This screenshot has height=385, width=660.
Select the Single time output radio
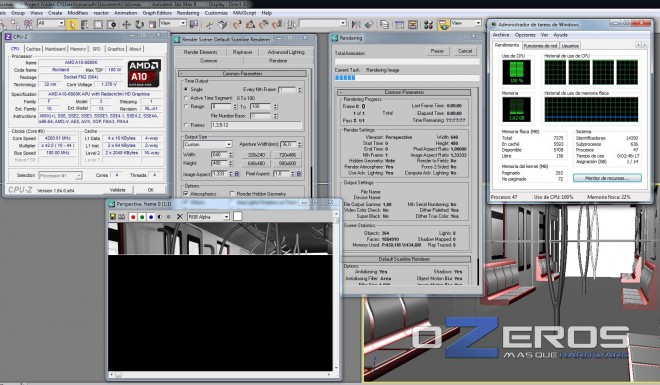click(186, 89)
